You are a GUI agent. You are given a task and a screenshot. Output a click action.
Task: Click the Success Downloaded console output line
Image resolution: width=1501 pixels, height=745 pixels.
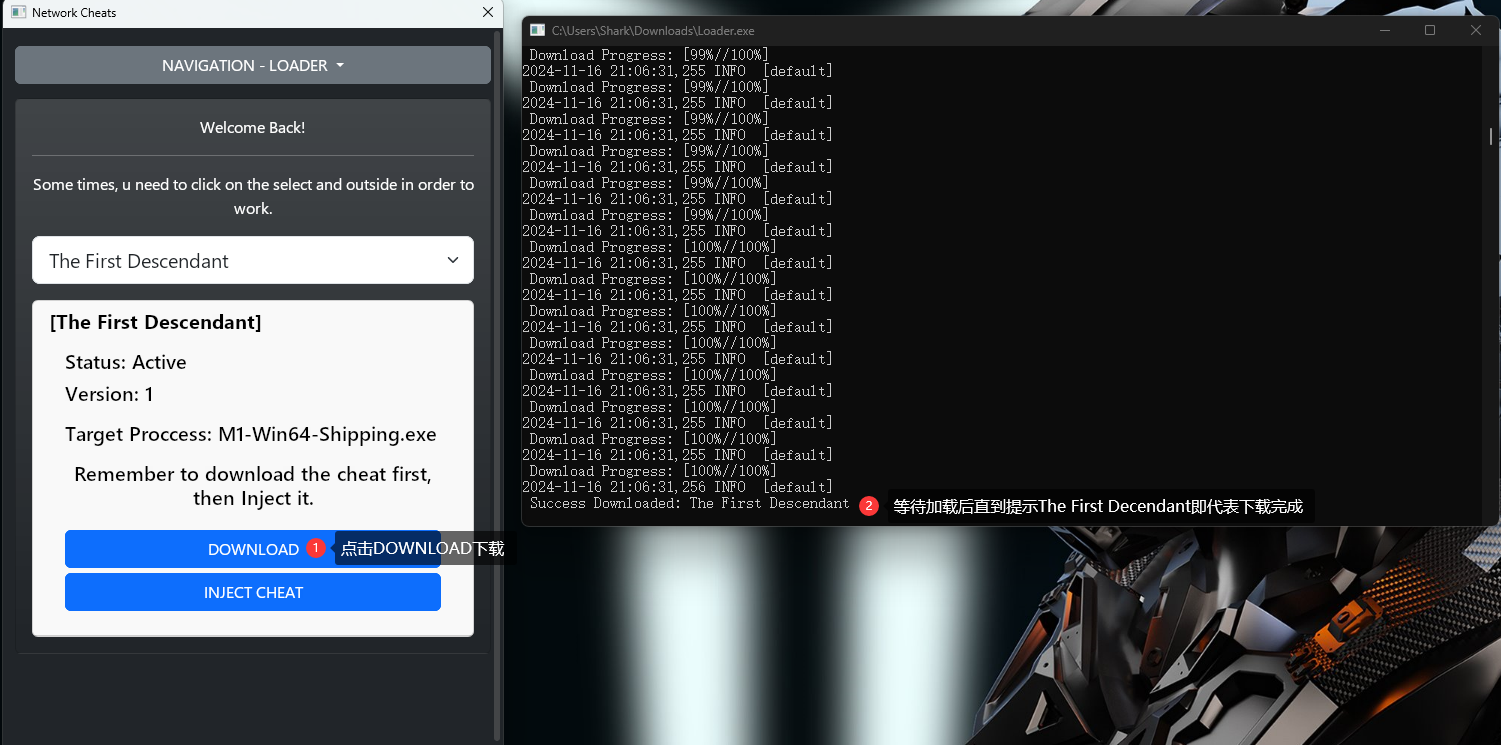(x=689, y=503)
